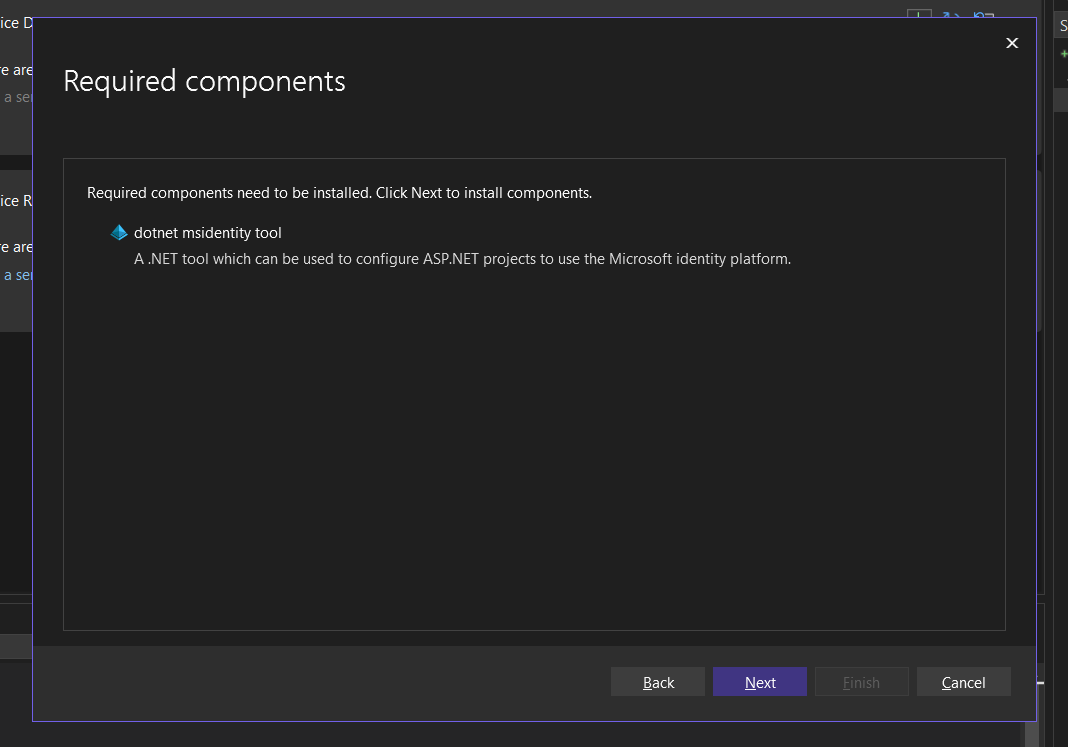Click the boxed green icon peeking above the dialog
The image size is (1068, 747).
click(x=919, y=14)
